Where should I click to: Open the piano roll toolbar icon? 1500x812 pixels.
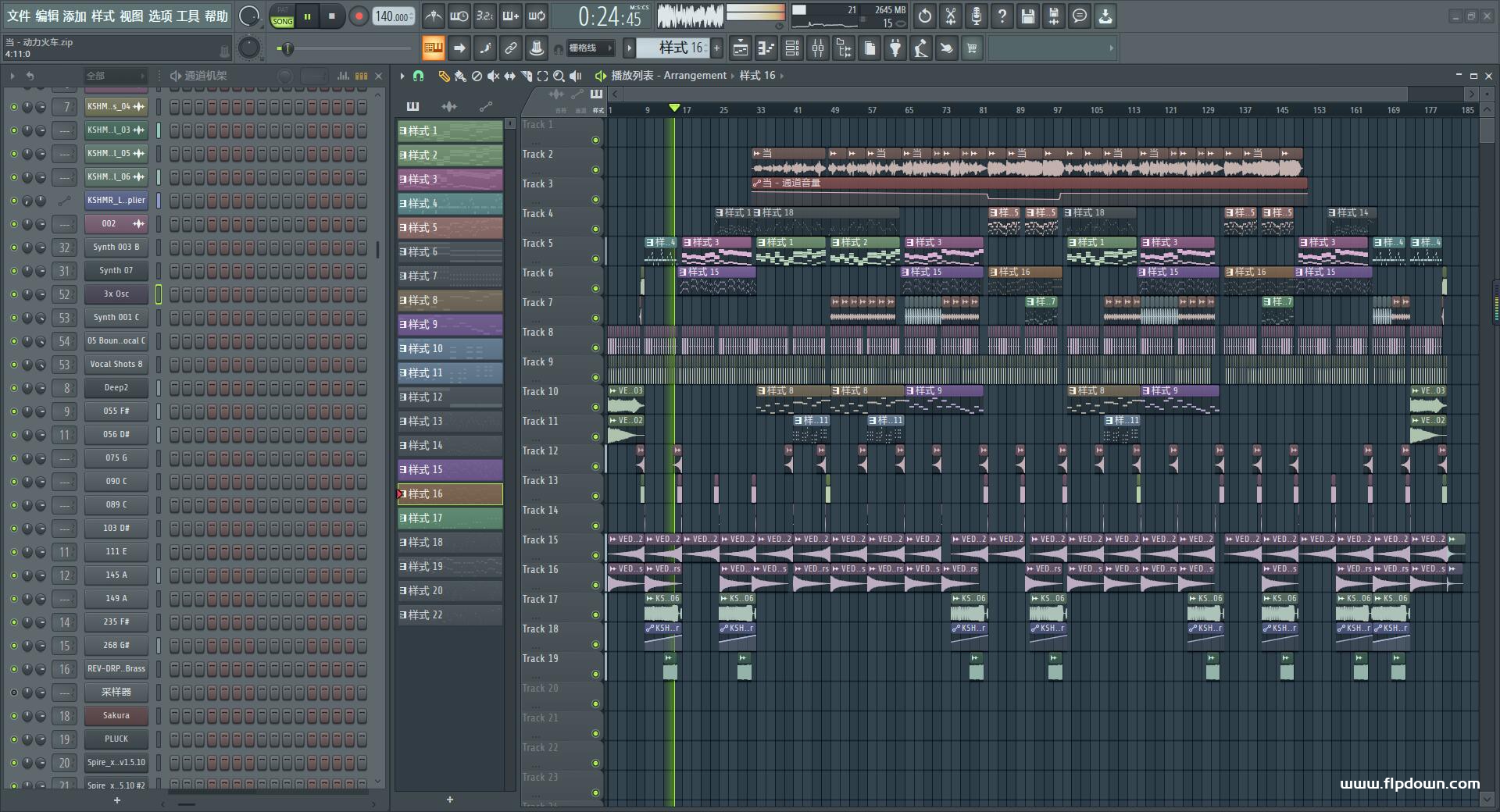tap(766, 48)
